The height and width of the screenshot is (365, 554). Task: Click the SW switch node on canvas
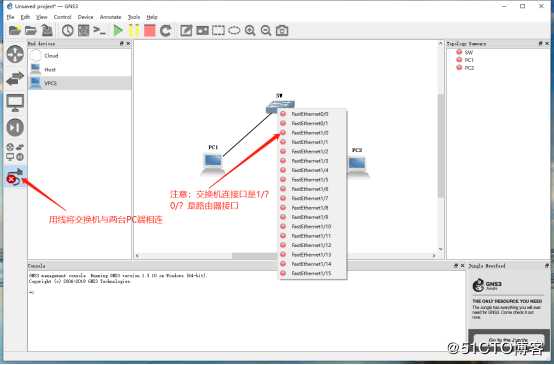pyautogui.click(x=280, y=105)
